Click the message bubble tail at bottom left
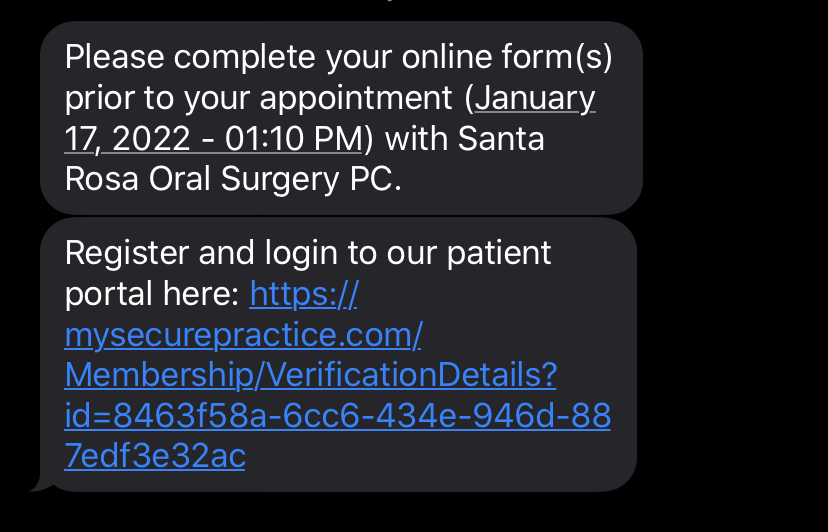The width and height of the screenshot is (828, 532). click(40, 484)
